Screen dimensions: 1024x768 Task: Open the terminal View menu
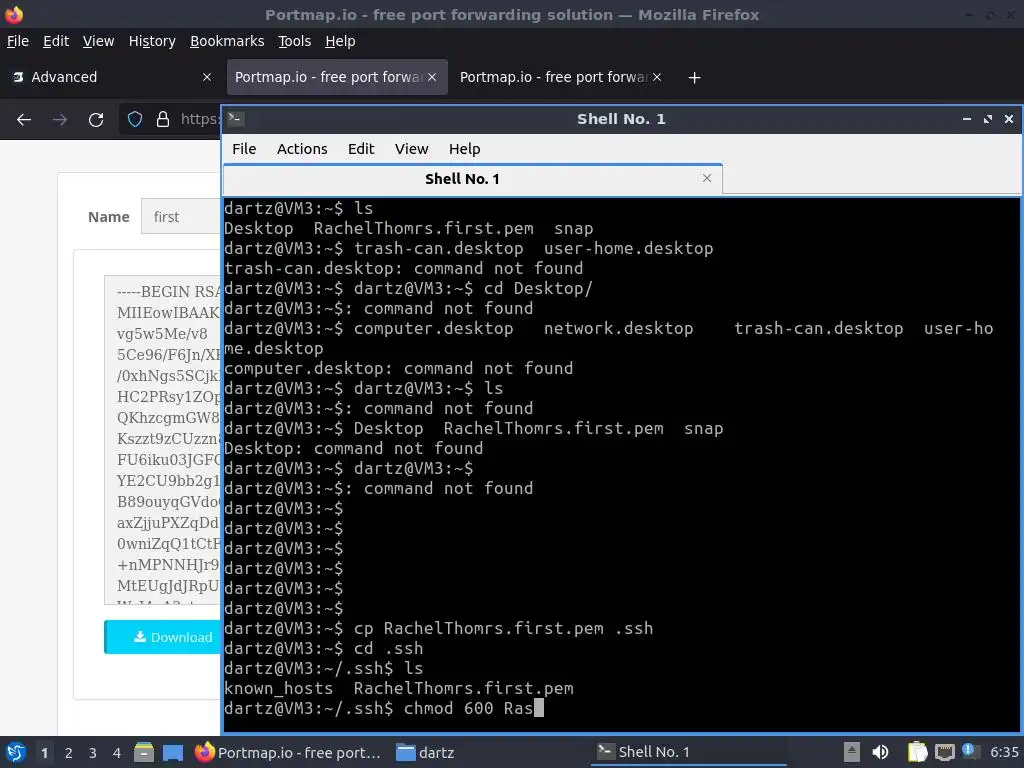click(411, 149)
